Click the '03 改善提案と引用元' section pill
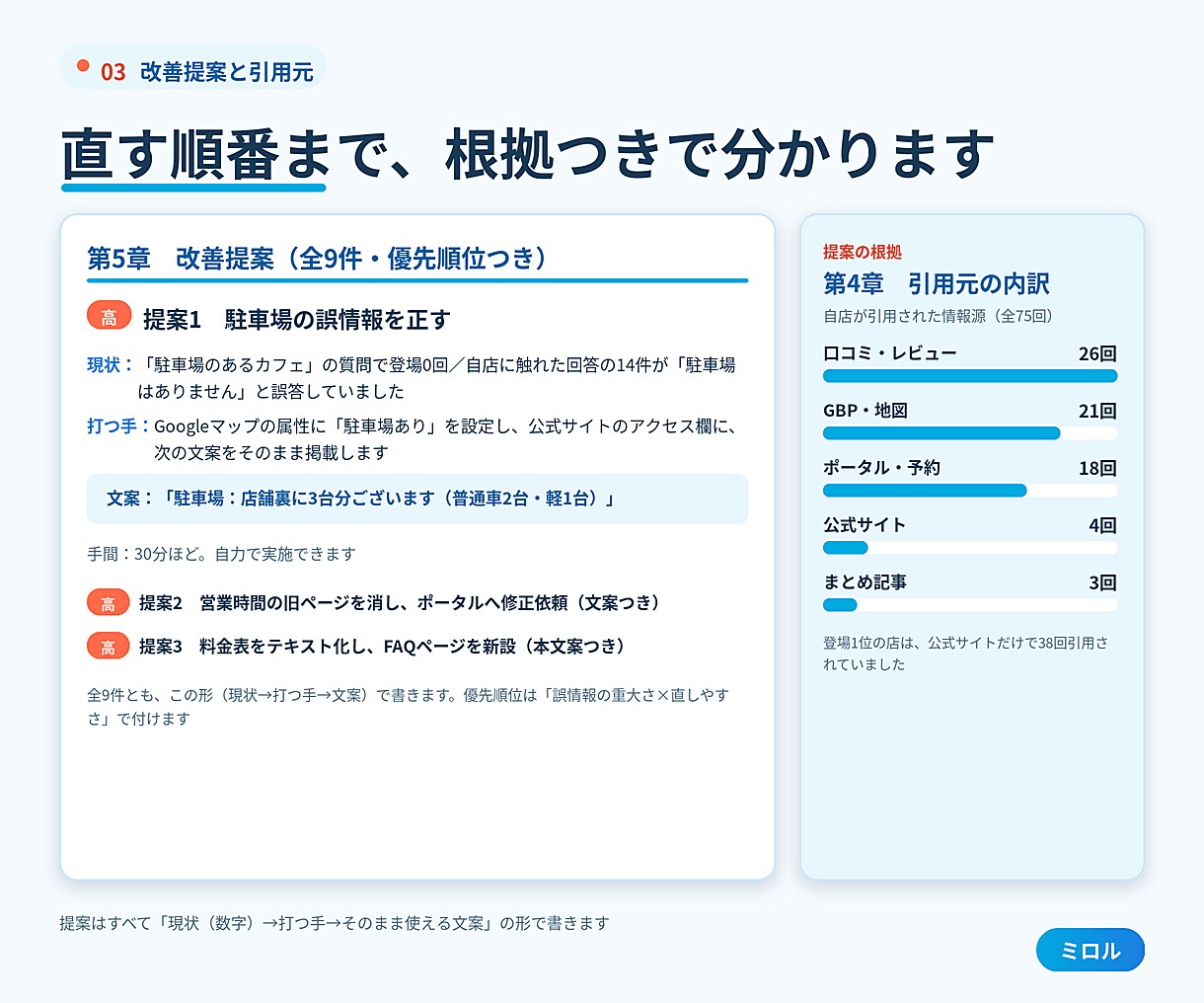Screen dimensions: 1204x1003 click(x=192, y=67)
